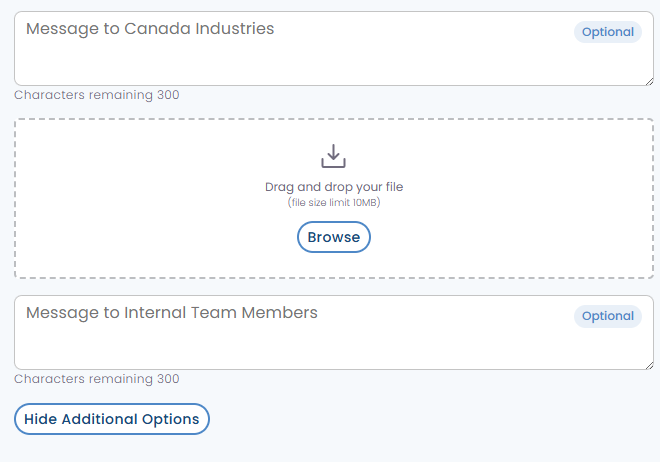Screen dimensions: 660x462
Task: Collapse with Hide Additional Options button
Action: pos(112,419)
